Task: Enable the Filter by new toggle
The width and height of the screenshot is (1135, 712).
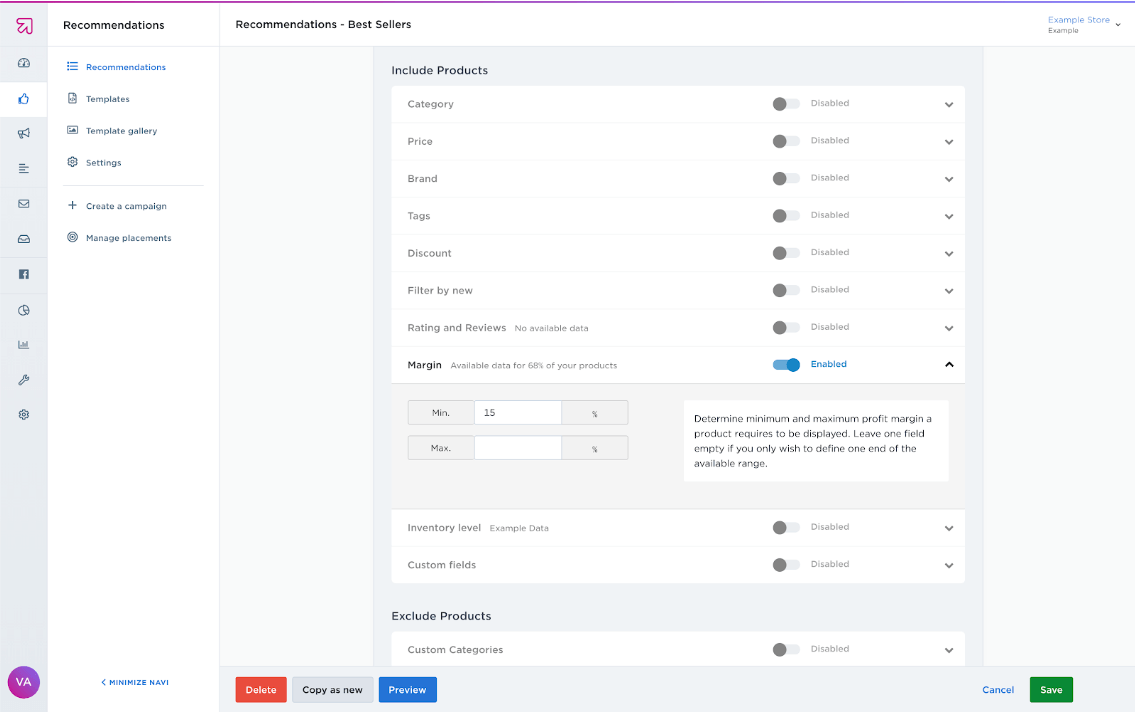Action: point(786,290)
